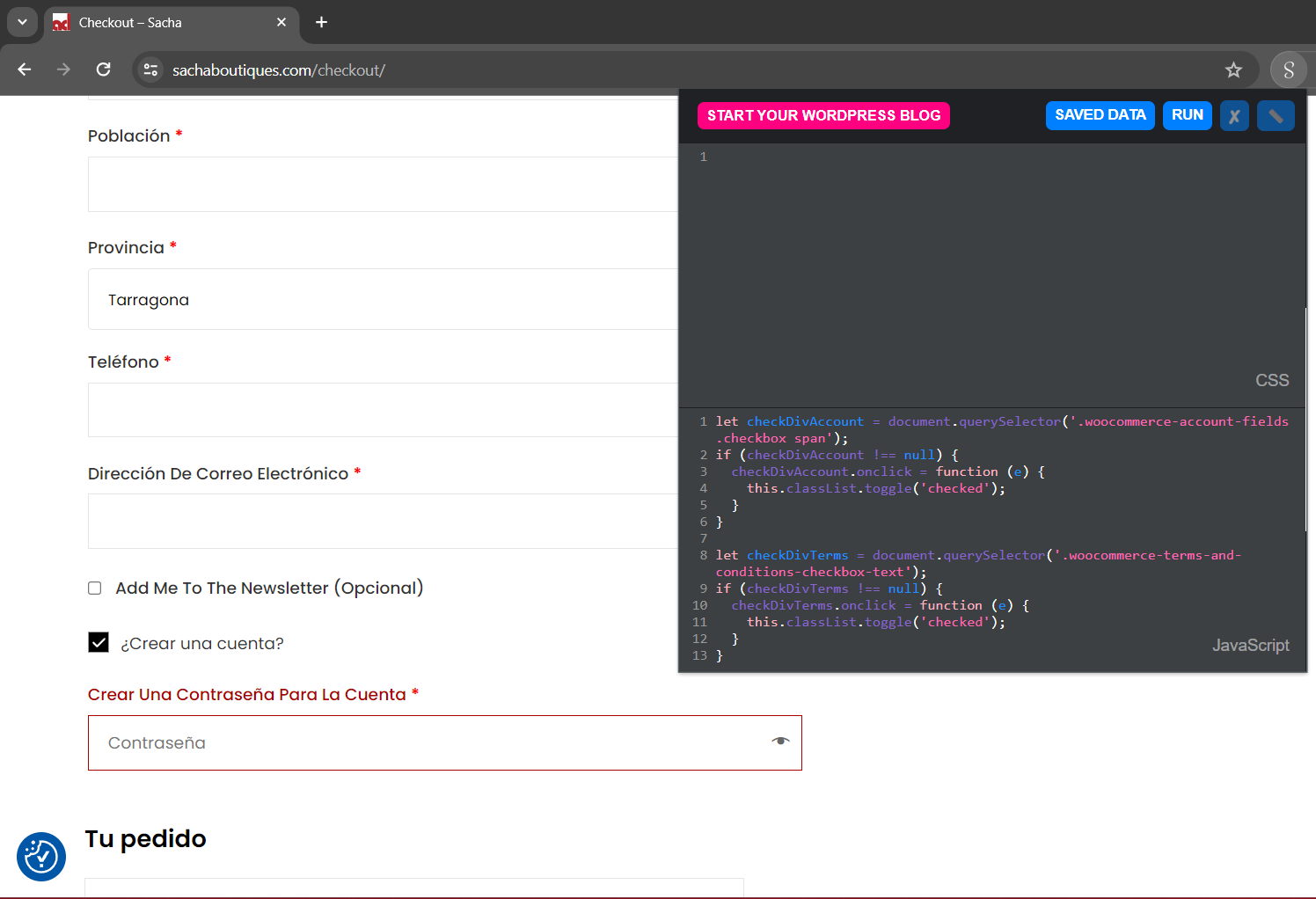Screen dimensions: 1316x899
Task: Focus the Teléfono input field
Action: (383, 410)
